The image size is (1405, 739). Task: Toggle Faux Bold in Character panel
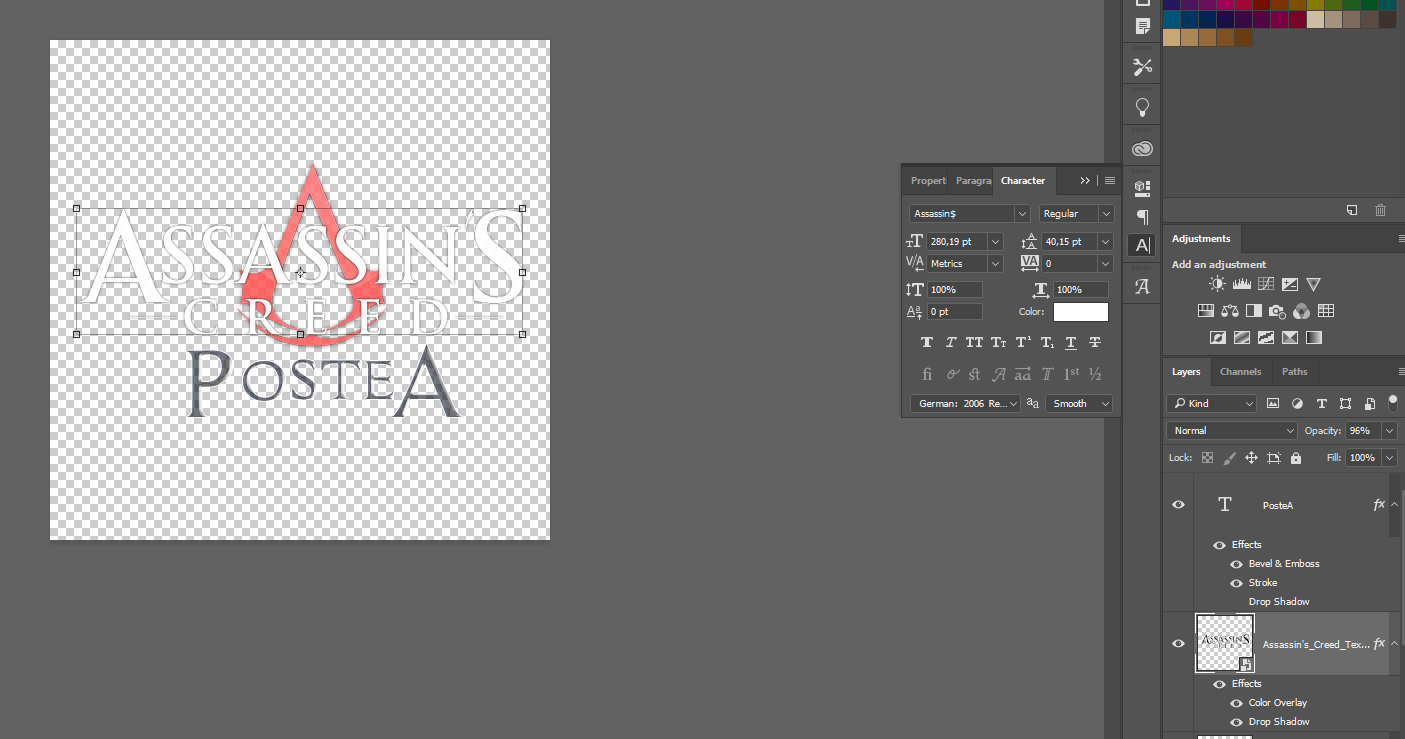927,343
